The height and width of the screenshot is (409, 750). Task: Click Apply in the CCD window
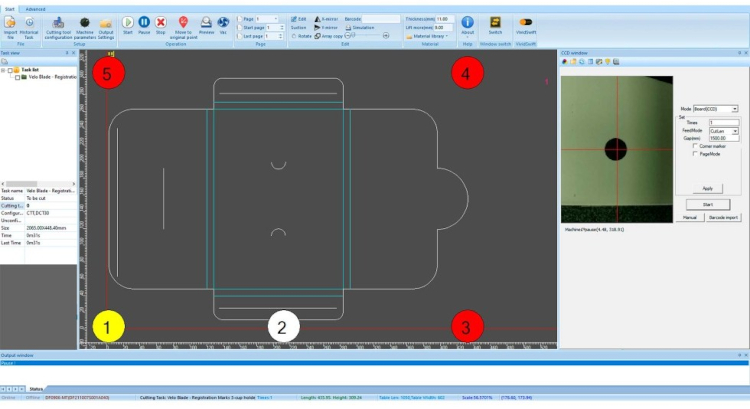click(x=707, y=188)
